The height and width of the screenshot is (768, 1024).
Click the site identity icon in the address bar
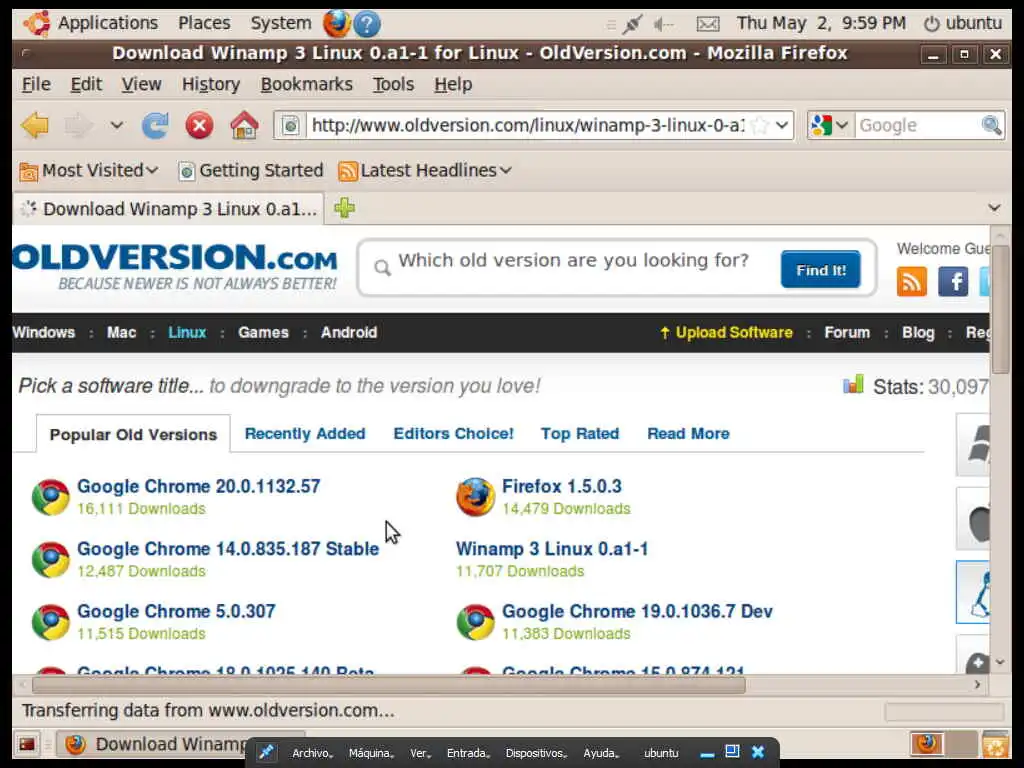[x=291, y=125]
